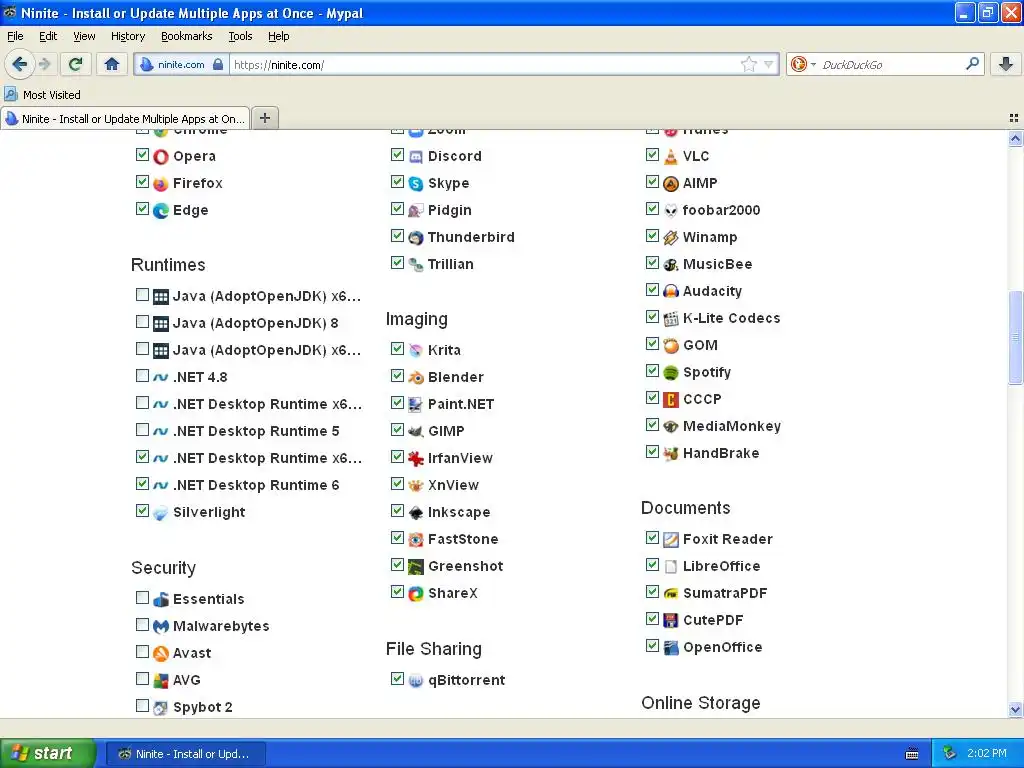Click the Firefox app icon

pyautogui.click(x=161, y=184)
